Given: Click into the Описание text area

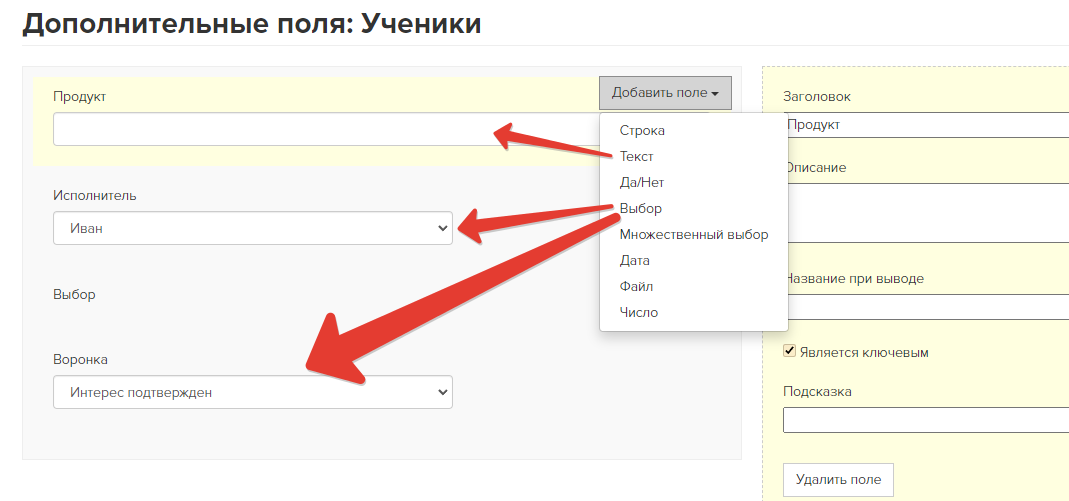Looking at the screenshot, I should click(x=926, y=212).
